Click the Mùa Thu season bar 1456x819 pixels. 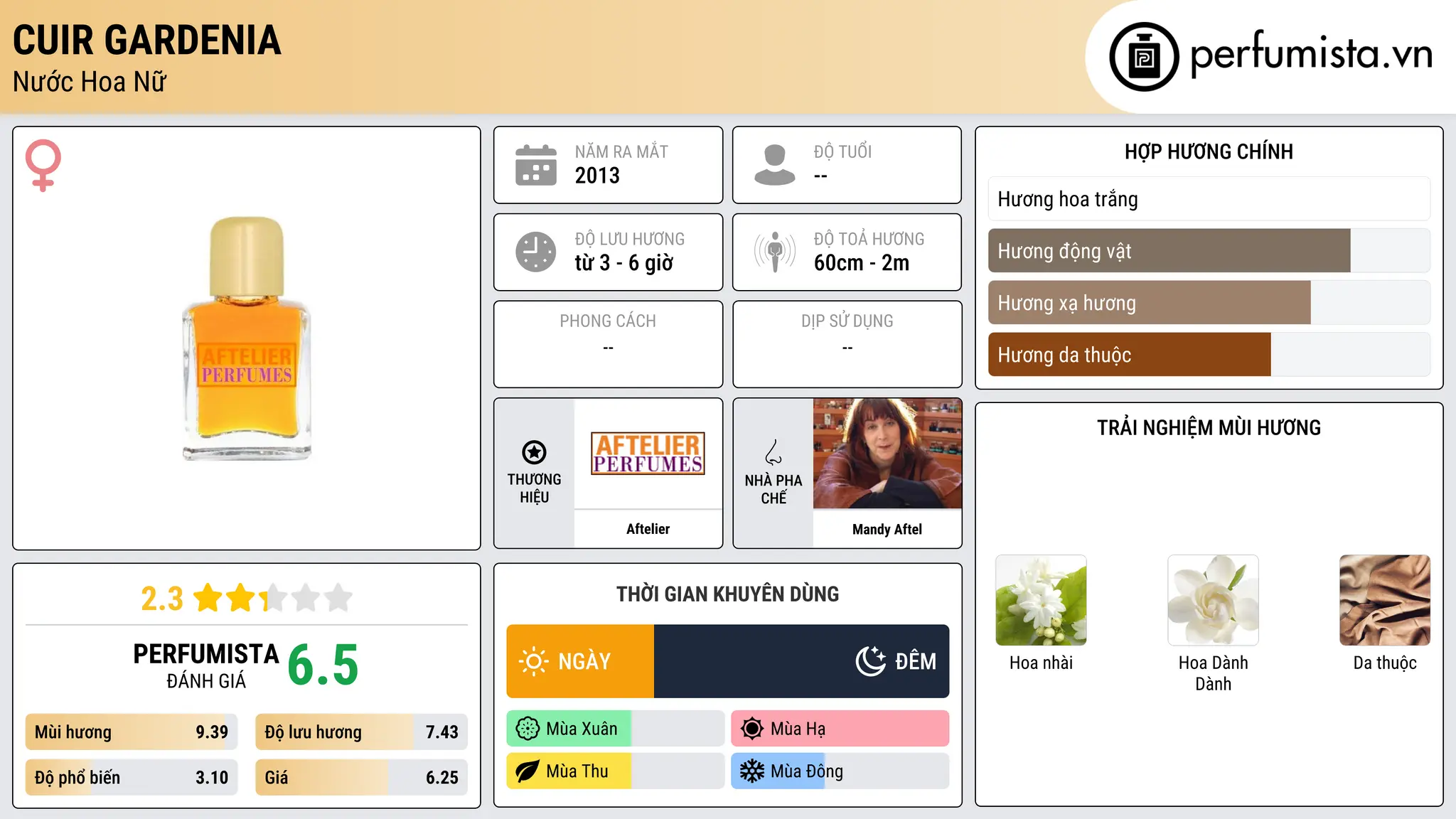click(616, 771)
